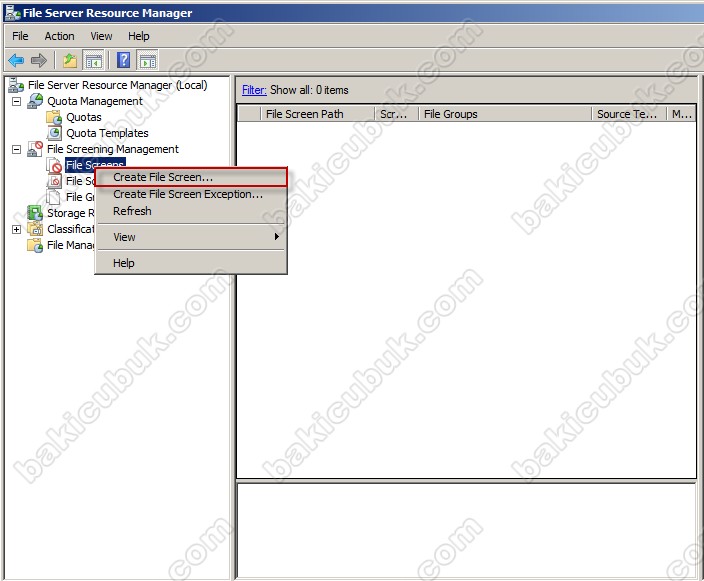The height and width of the screenshot is (581, 704).
Task: Click the Filter link
Action: pos(254,90)
